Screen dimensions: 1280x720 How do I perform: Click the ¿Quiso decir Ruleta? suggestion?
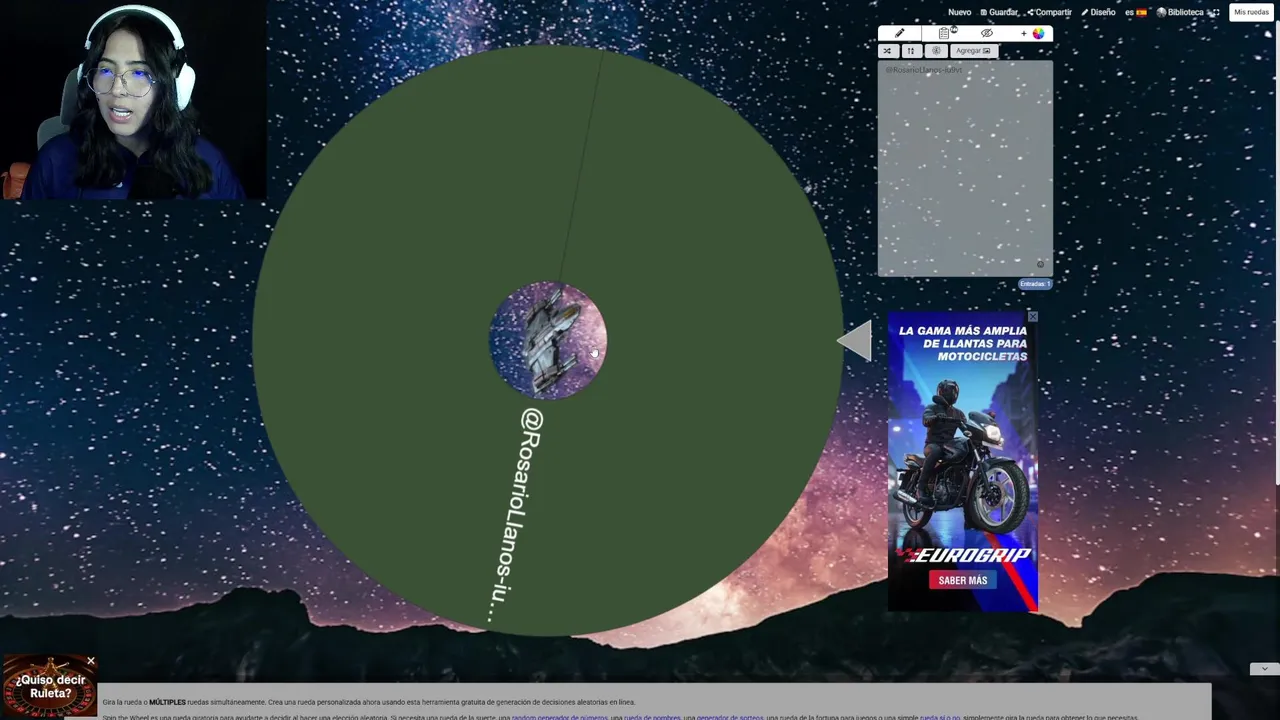pyautogui.click(x=50, y=686)
